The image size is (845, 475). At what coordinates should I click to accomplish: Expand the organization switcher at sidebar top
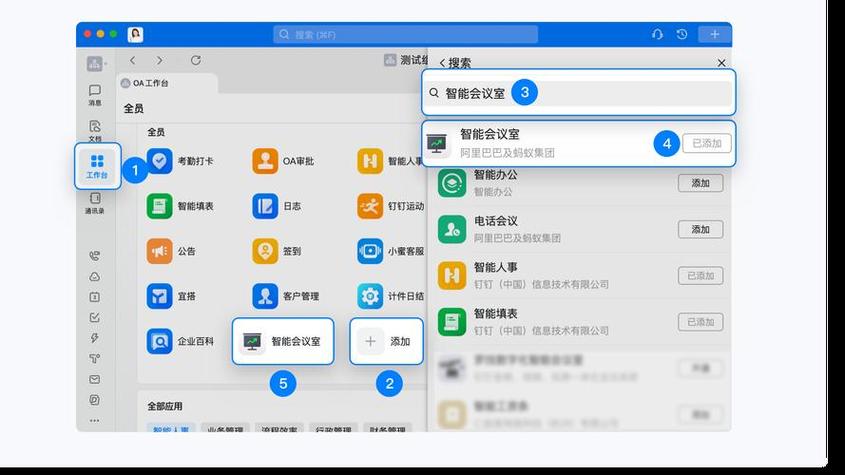[x=96, y=64]
